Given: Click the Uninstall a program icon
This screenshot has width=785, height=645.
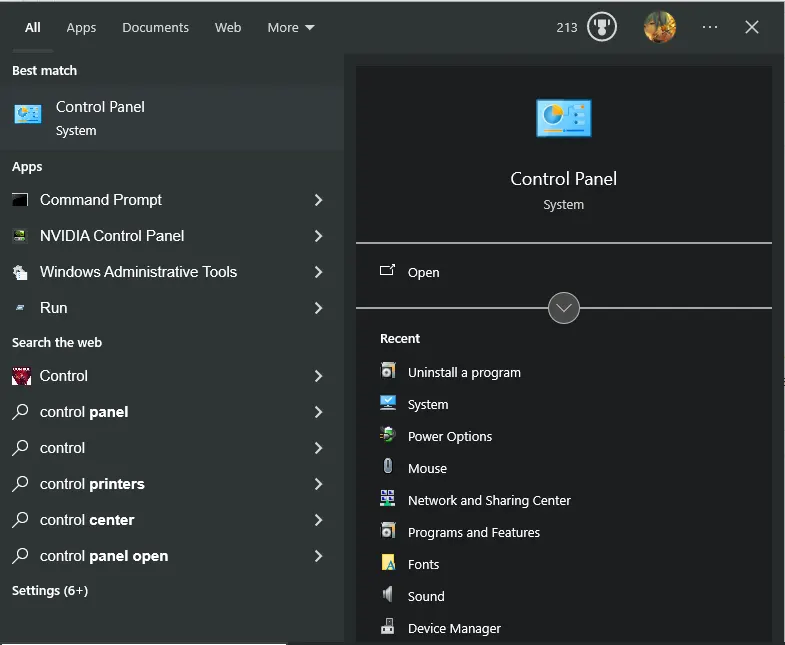Looking at the screenshot, I should click(x=388, y=371).
